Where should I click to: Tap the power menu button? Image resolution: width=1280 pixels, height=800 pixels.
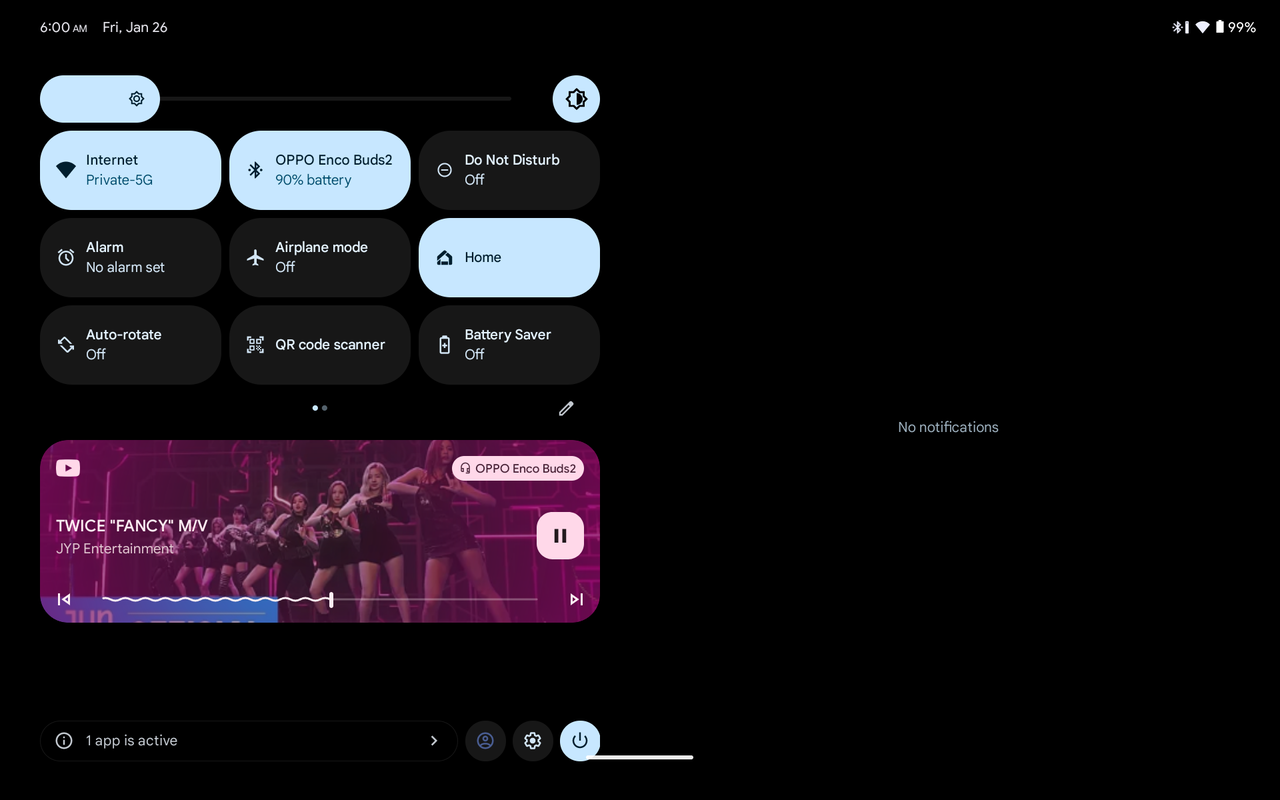click(x=580, y=741)
